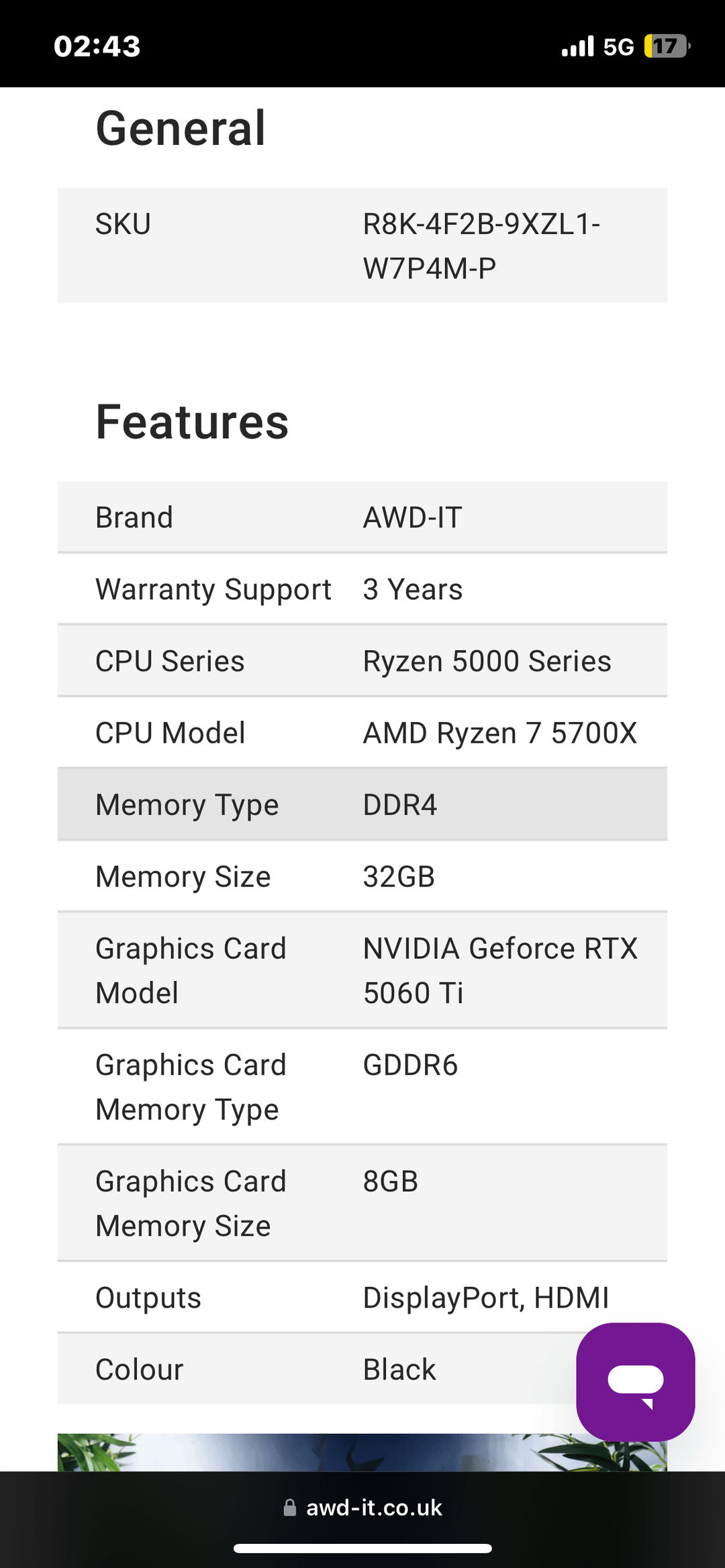Click the General section heading
The height and width of the screenshot is (1568, 725).
pyautogui.click(x=181, y=127)
